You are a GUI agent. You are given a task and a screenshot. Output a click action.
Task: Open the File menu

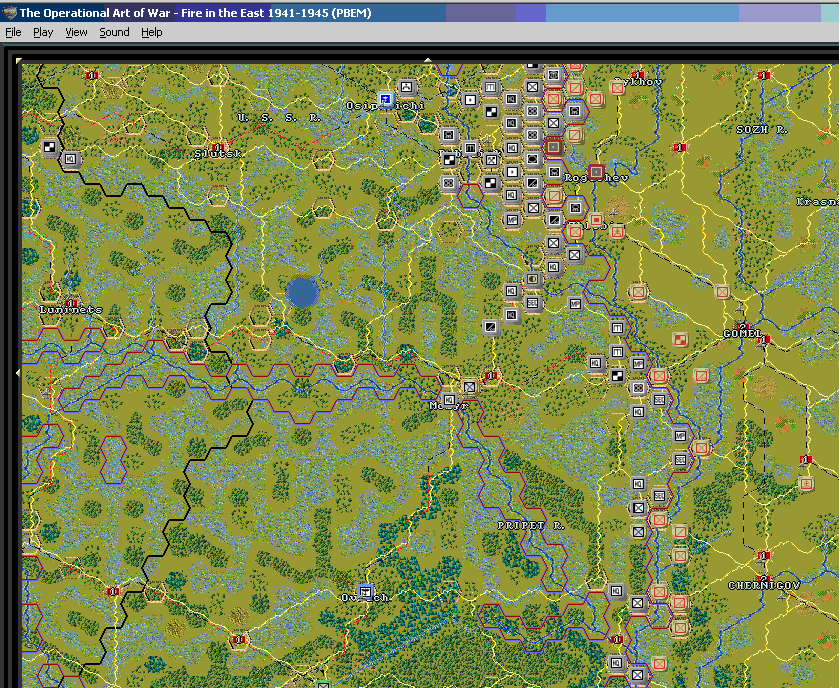pyautogui.click(x=13, y=32)
